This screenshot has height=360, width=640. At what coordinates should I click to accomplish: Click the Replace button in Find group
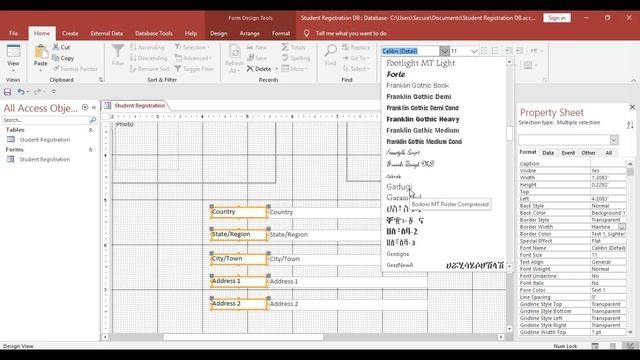point(356,47)
